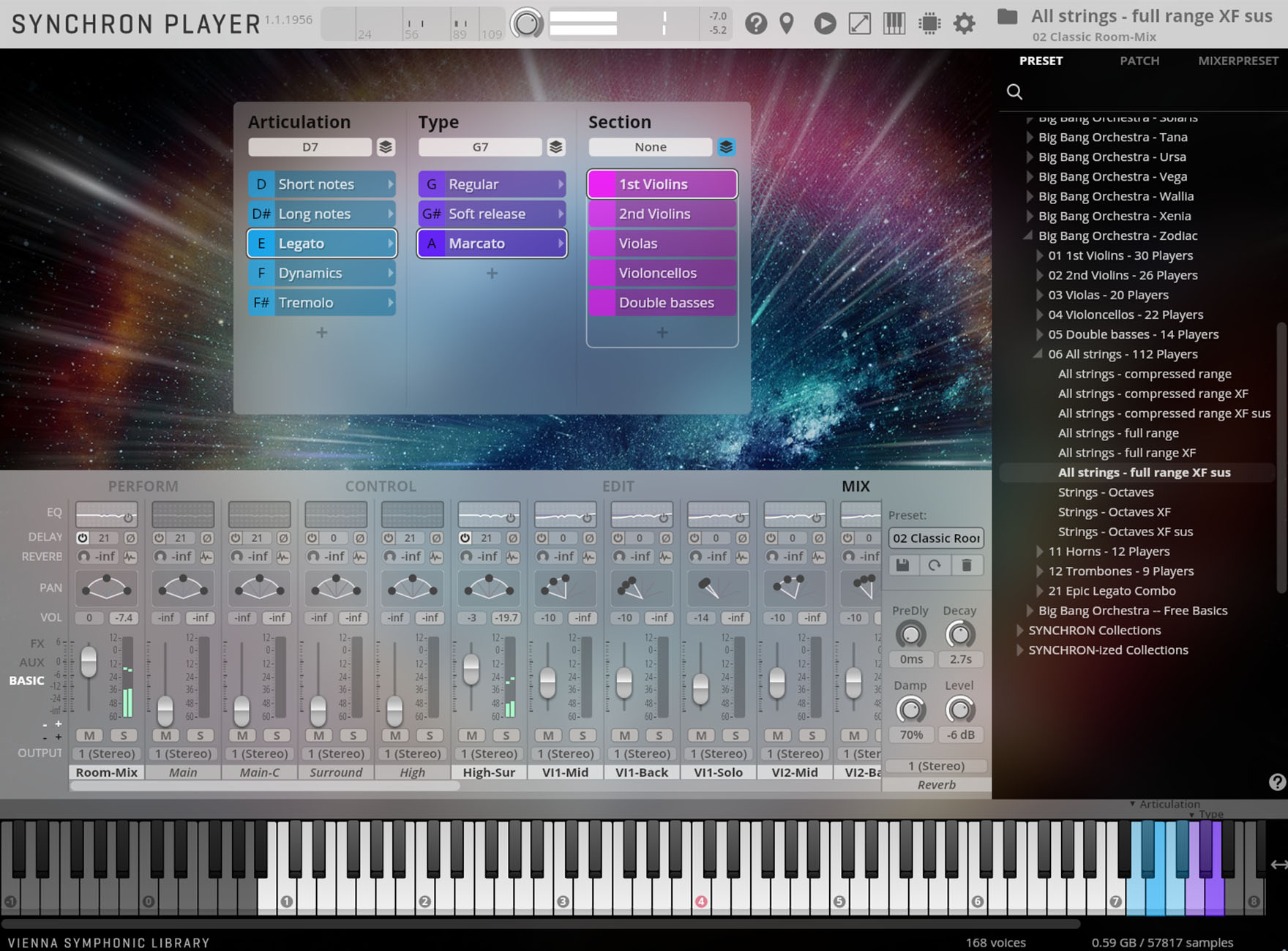Toggle the keyboard display icon
The width and height of the screenshot is (1288, 951).
click(x=894, y=23)
